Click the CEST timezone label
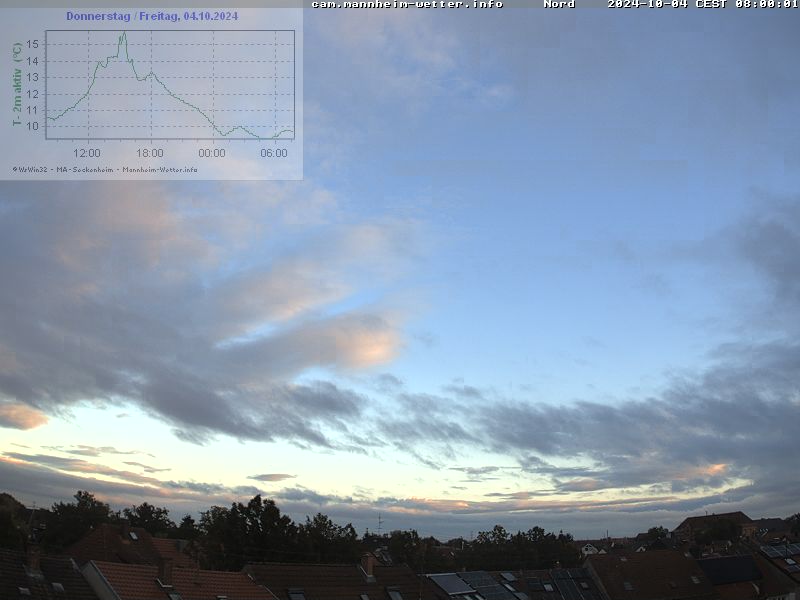This screenshot has width=800, height=600. (712, 4)
